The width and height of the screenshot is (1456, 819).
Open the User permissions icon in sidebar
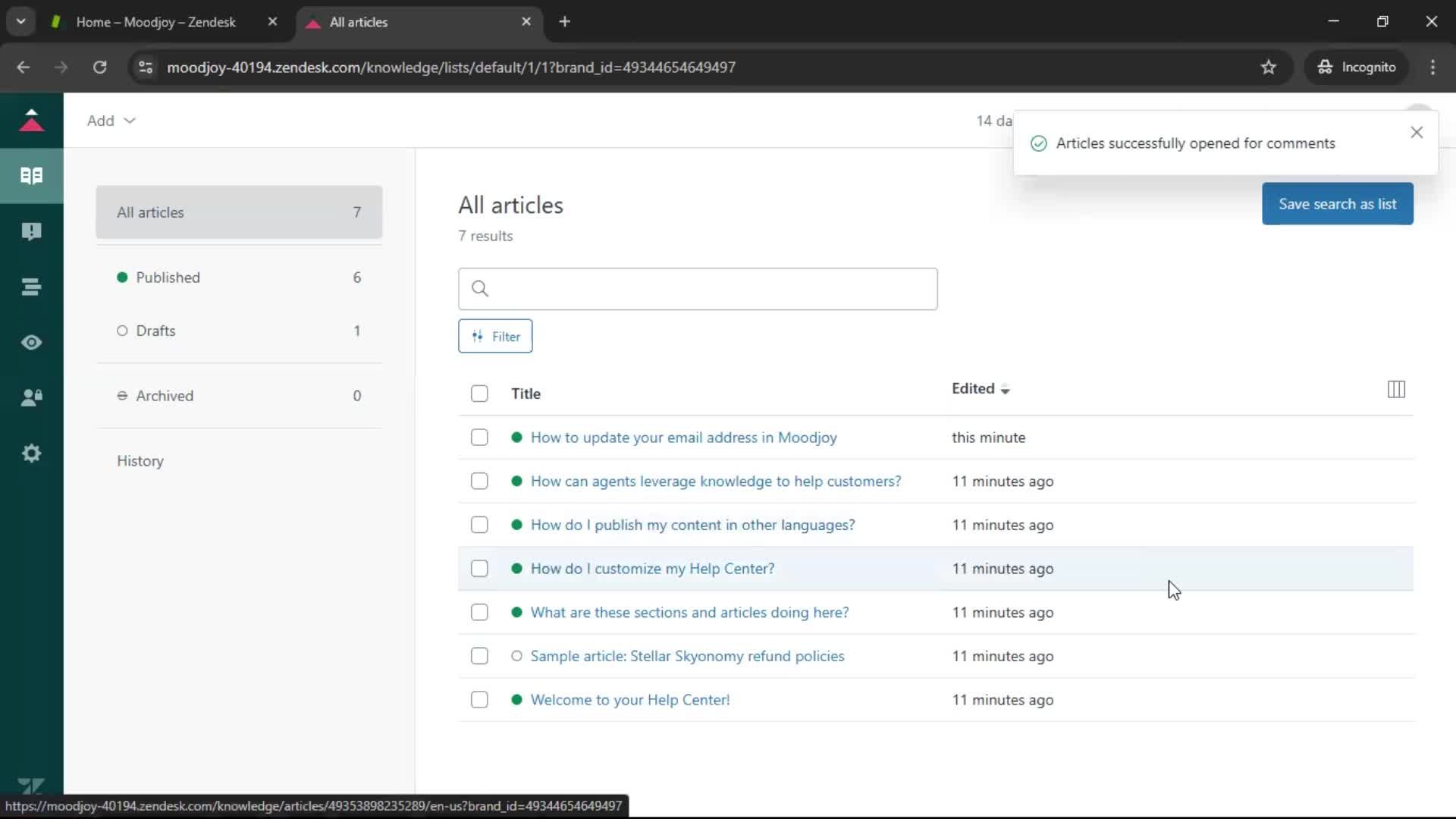click(x=31, y=398)
